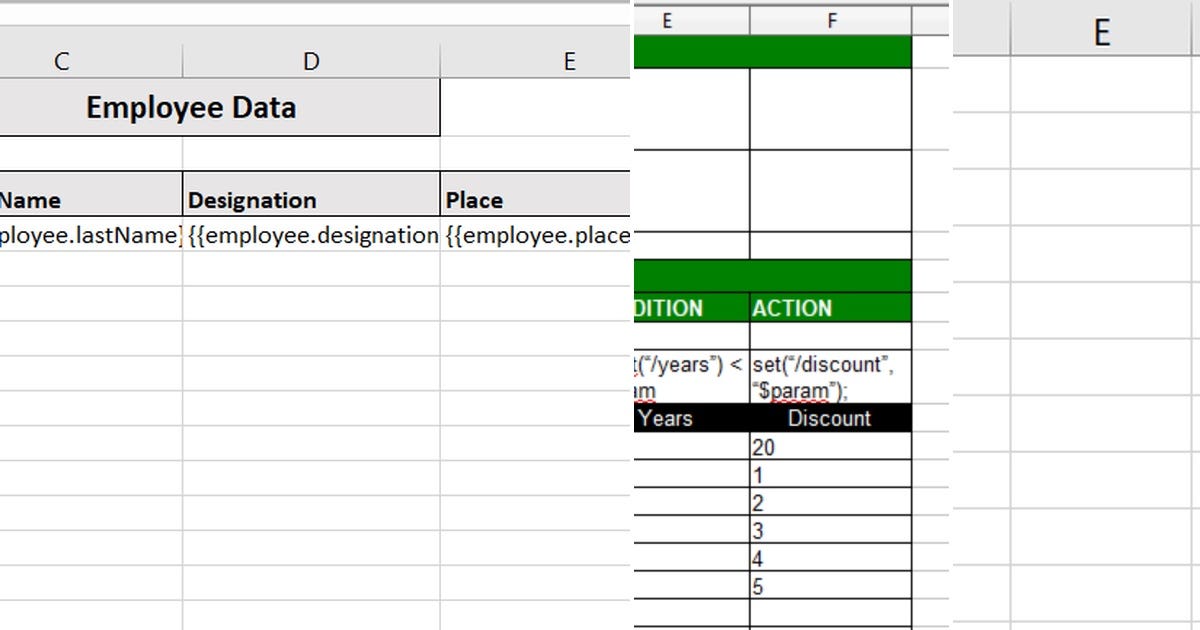
Task: Select the Discount column header
Action: [x=830, y=418]
